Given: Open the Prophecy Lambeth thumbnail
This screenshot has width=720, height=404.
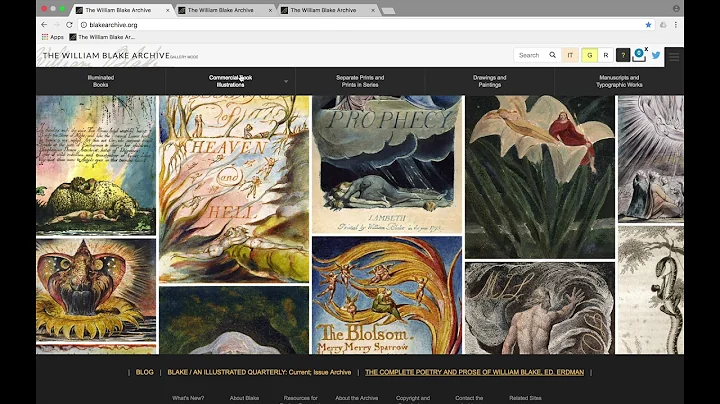Looking at the screenshot, I should (x=387, y=164).
